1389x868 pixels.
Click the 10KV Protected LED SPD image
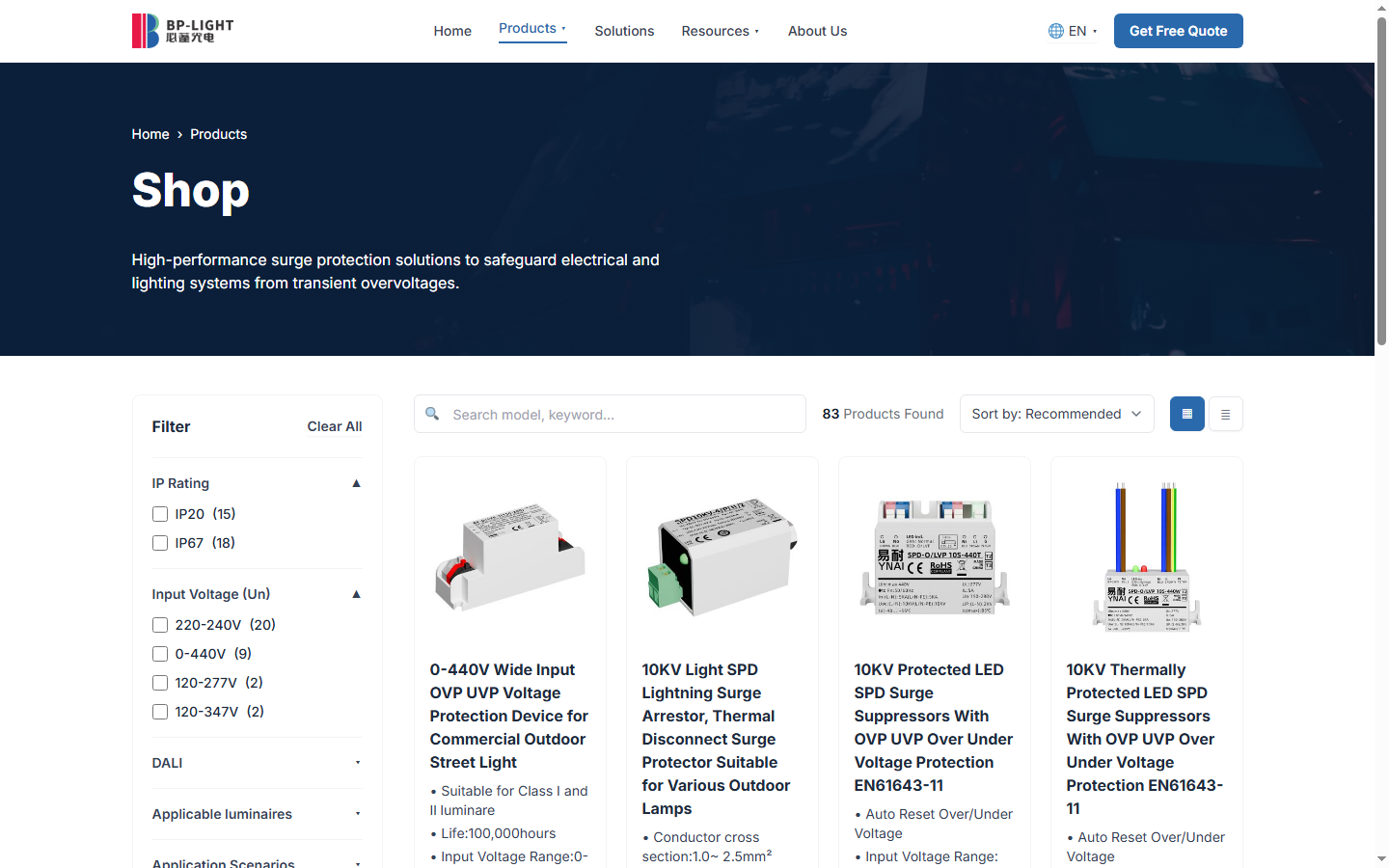[935, 557]
